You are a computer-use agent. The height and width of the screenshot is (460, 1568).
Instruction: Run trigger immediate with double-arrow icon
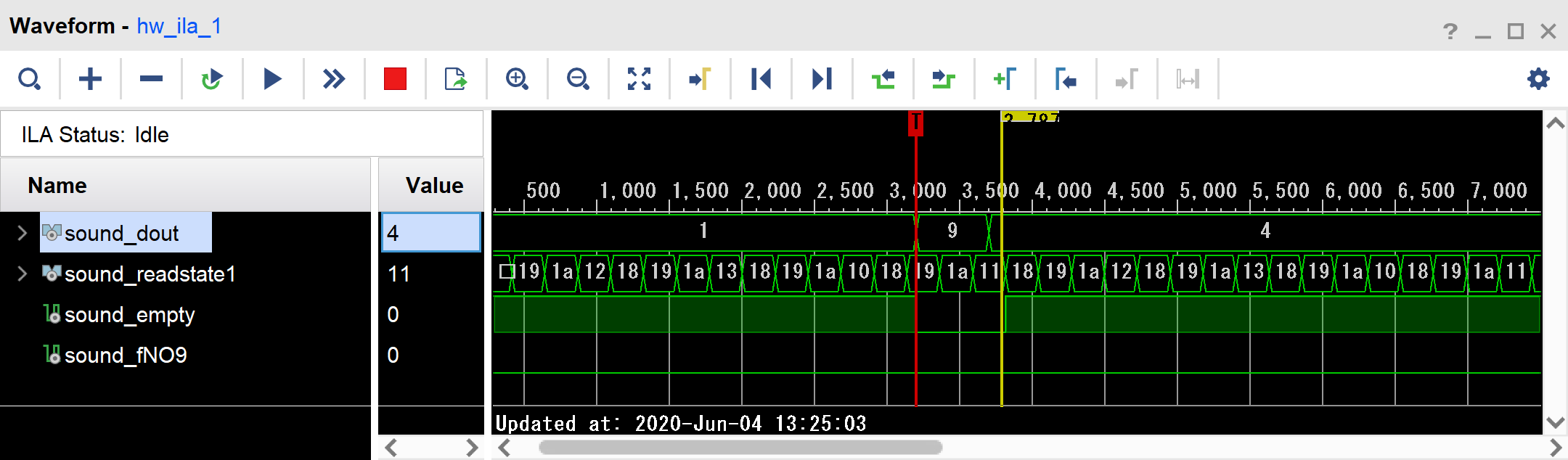(334, 78)
